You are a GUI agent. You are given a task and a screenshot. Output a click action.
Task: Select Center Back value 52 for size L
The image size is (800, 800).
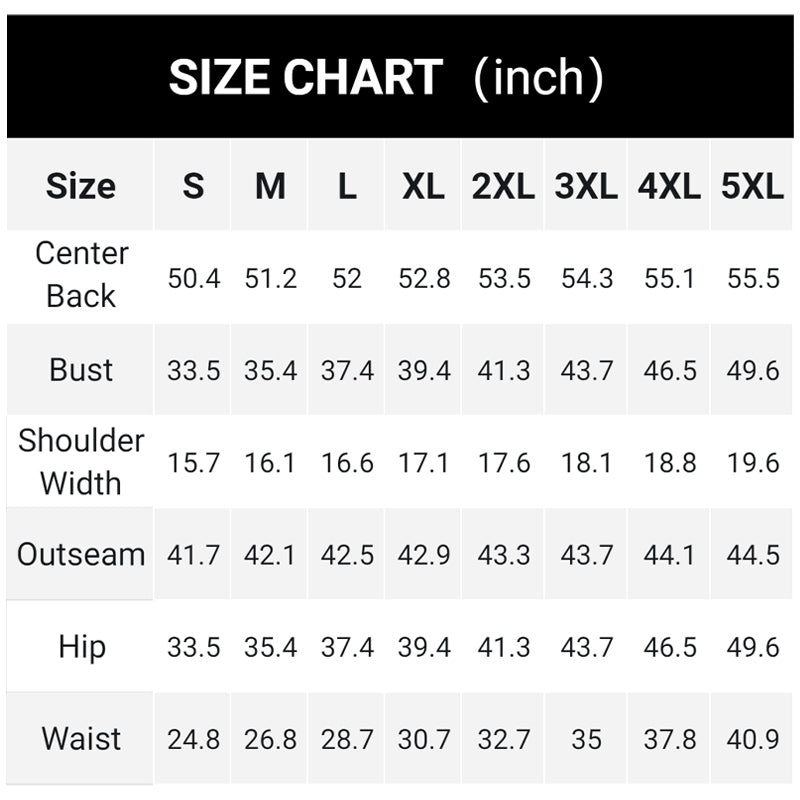click(x=347, y=278)
